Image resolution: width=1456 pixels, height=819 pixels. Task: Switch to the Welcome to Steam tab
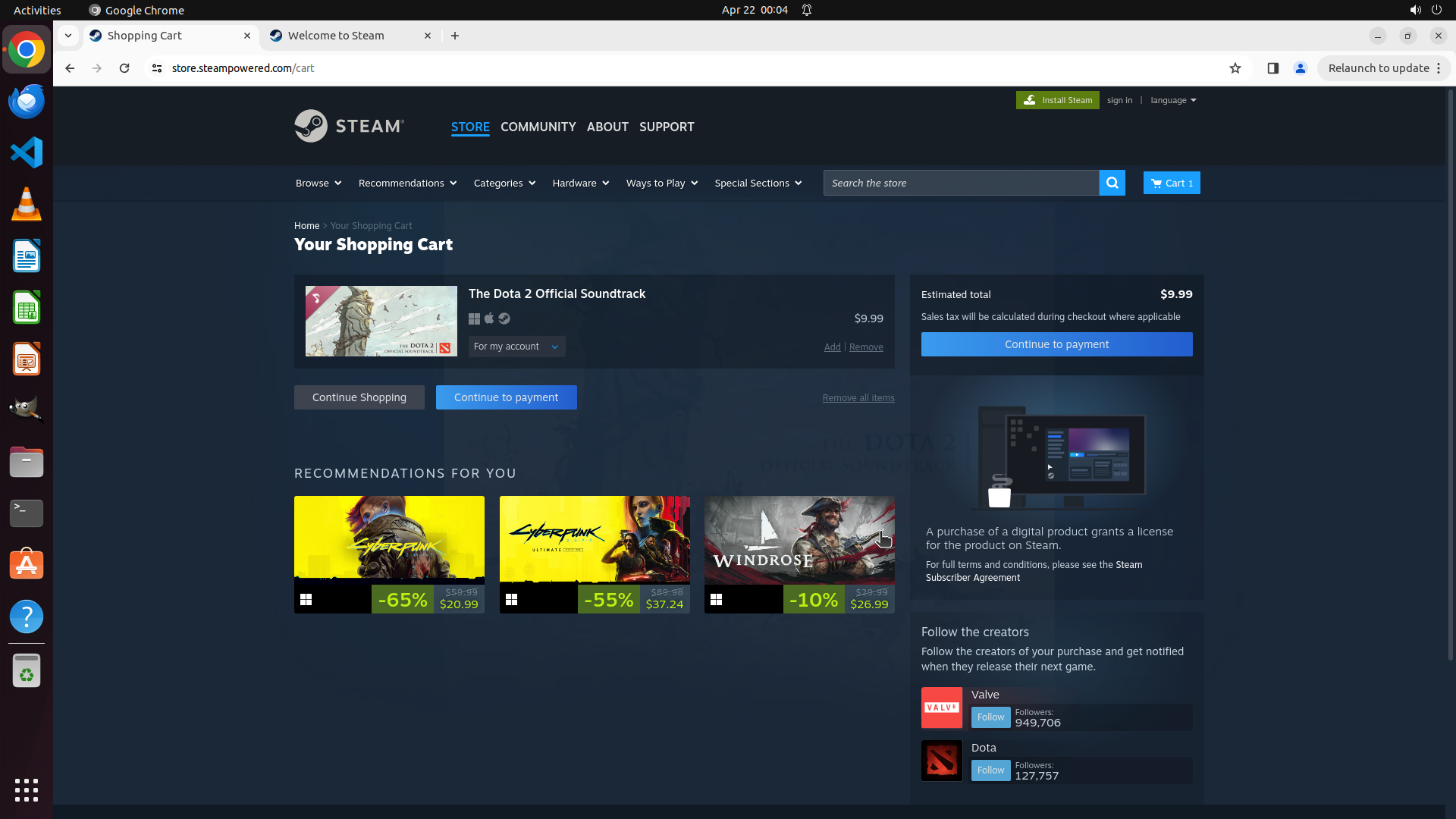click(x=336, y=36)
